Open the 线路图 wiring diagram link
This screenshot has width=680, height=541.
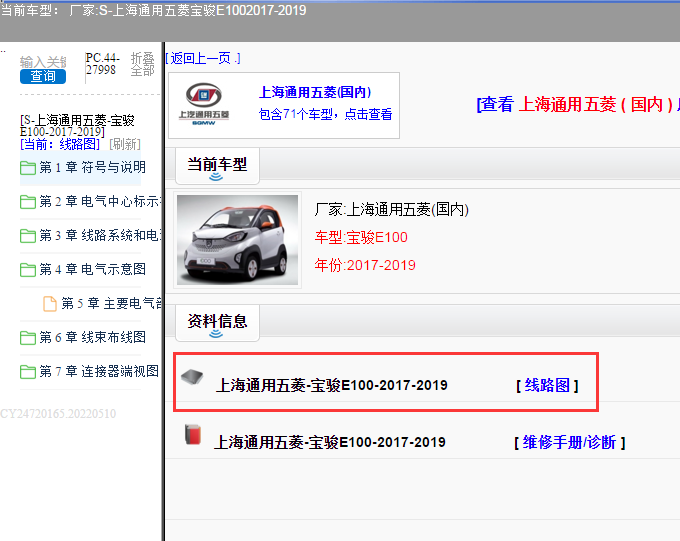(547, 385)
